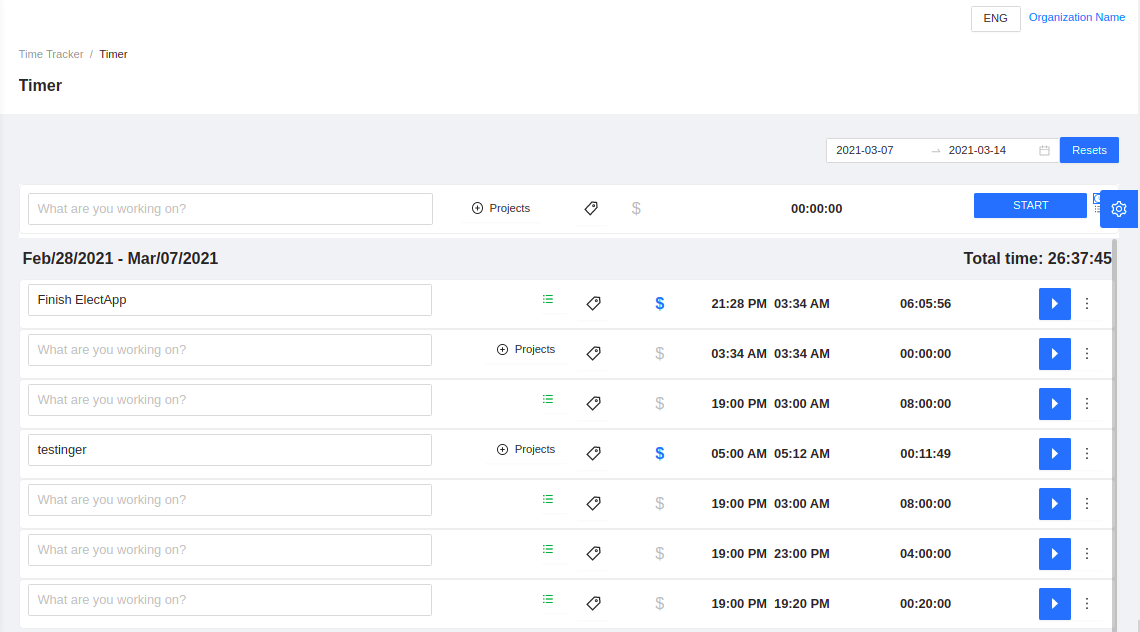The height and width of the screenshot is (632, 1140).
Task: Click the Resets button
Action: pyautogui.click(x=1089, y=150)
